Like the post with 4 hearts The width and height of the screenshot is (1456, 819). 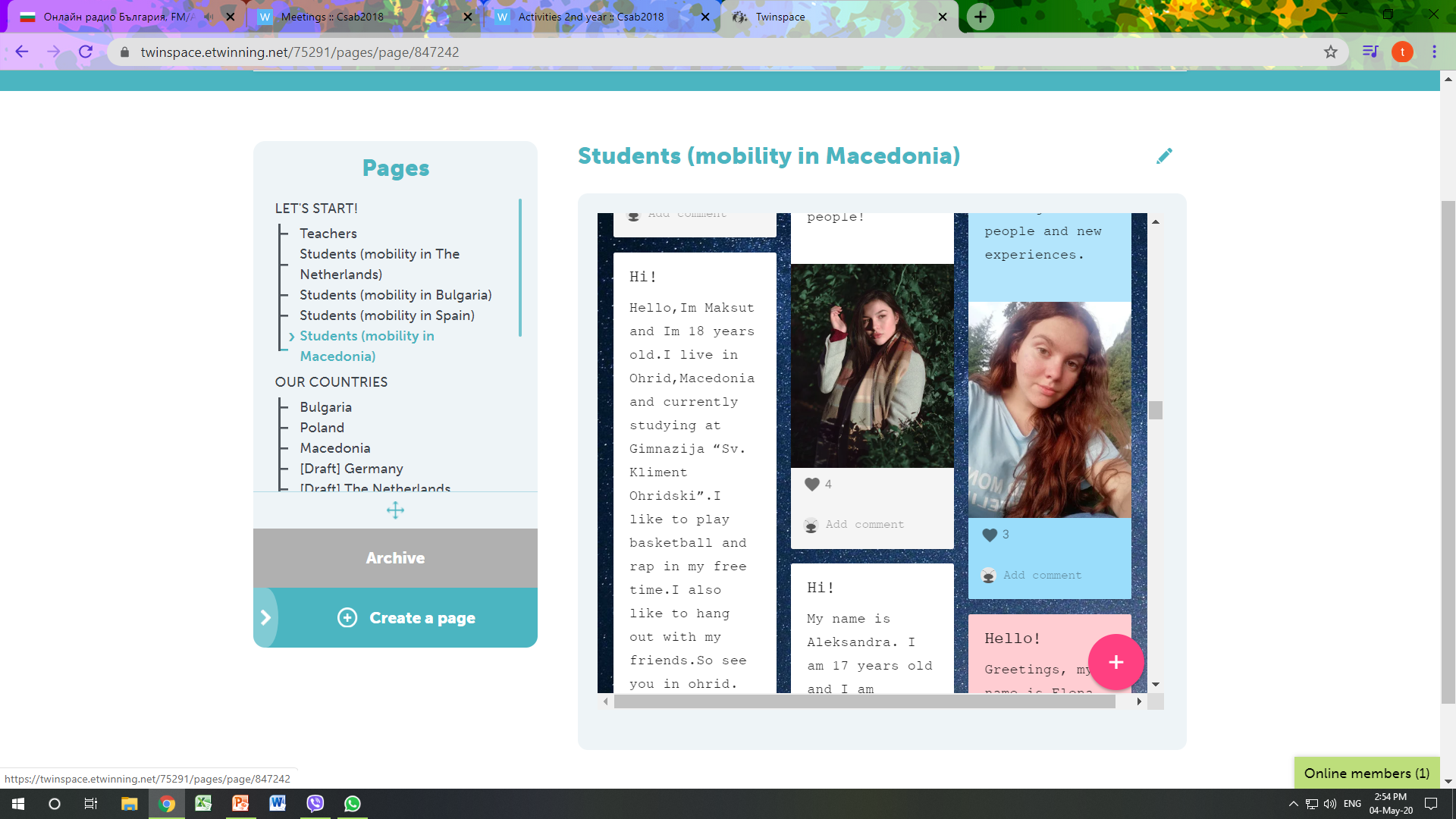812,485
